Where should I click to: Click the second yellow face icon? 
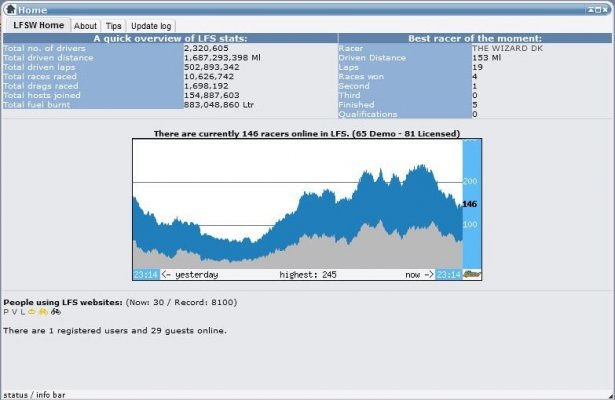pos(43,311)
